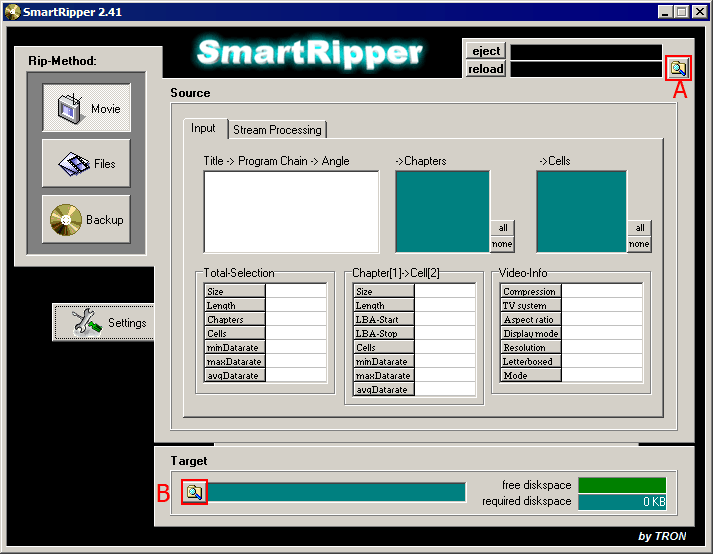Select none under Cells
The image size is (713, 554).
639,244
